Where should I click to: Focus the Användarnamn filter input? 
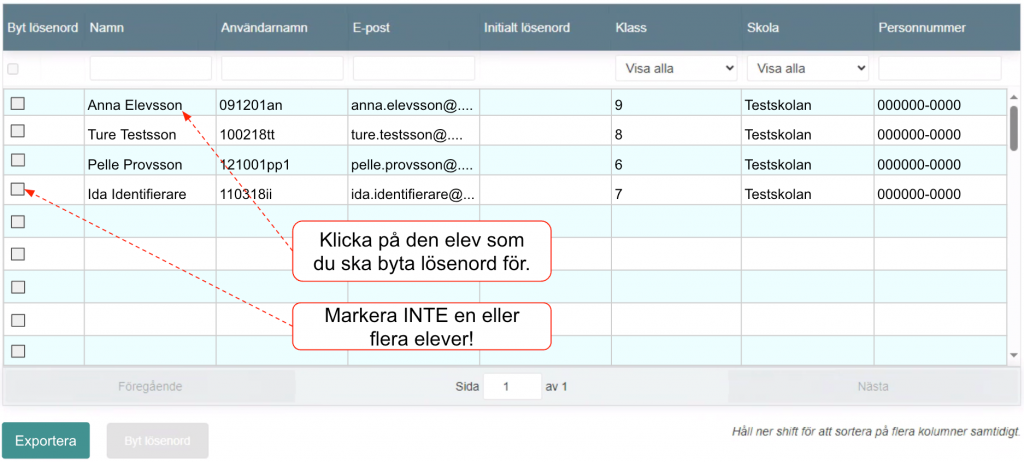282,68
